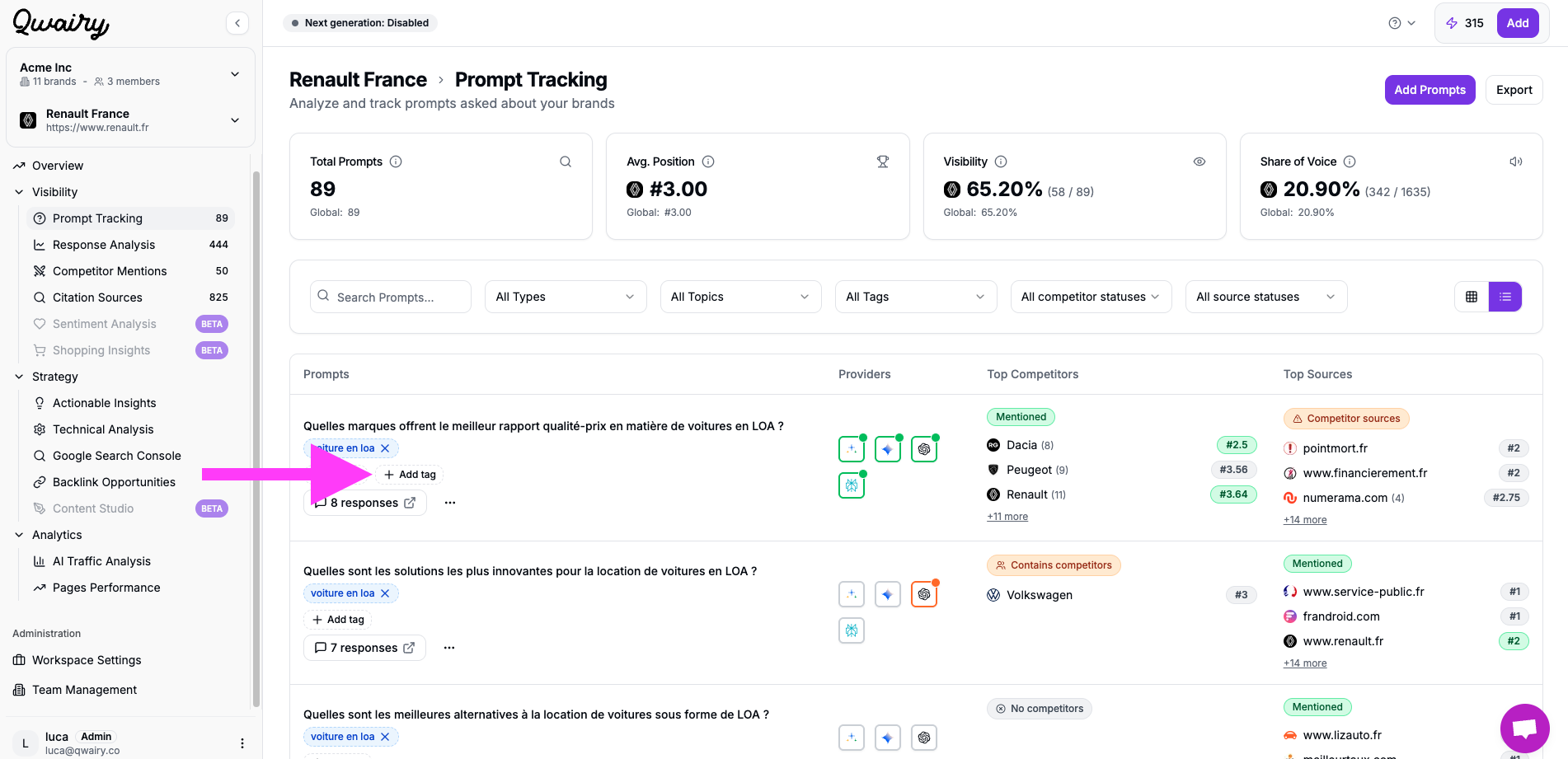1568x759 pixels.
Task: Click Add tag under the first prompt
Action: [x=410, y=475]
